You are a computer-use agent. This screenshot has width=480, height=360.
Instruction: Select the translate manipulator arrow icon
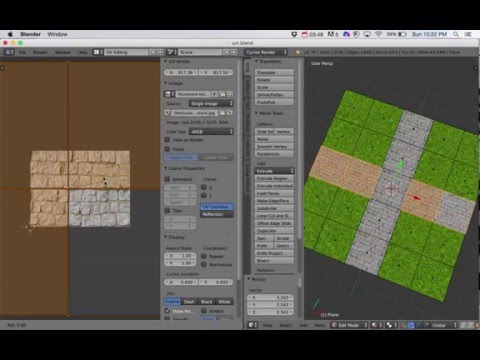pyautogui.click(x=412, y=325)
